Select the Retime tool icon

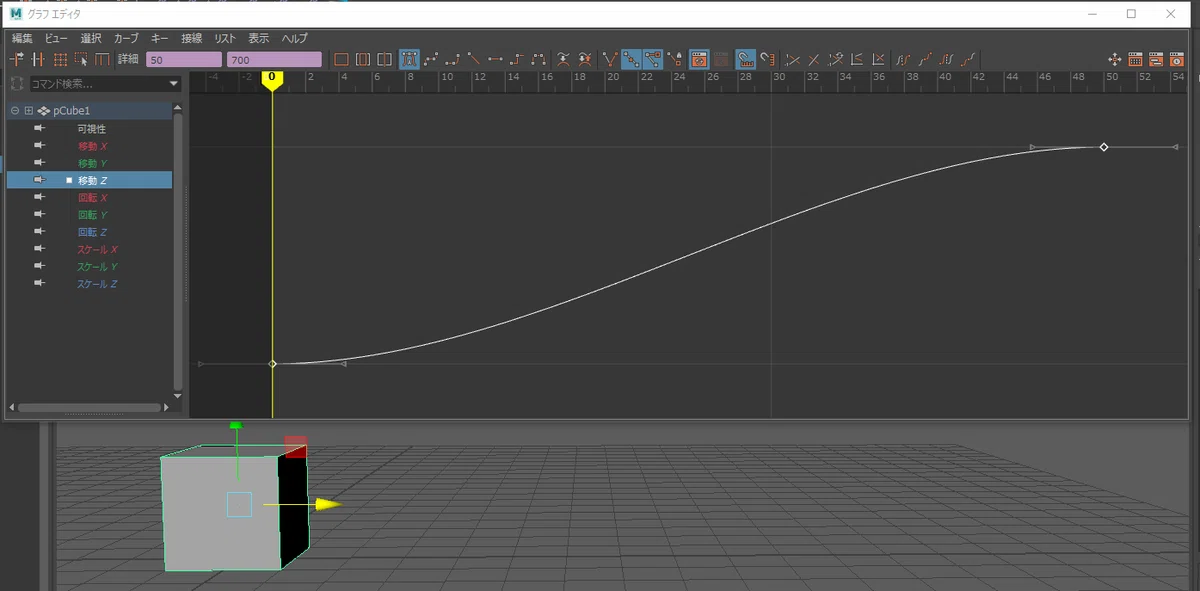pyautogui.click(x=102, y=59)
